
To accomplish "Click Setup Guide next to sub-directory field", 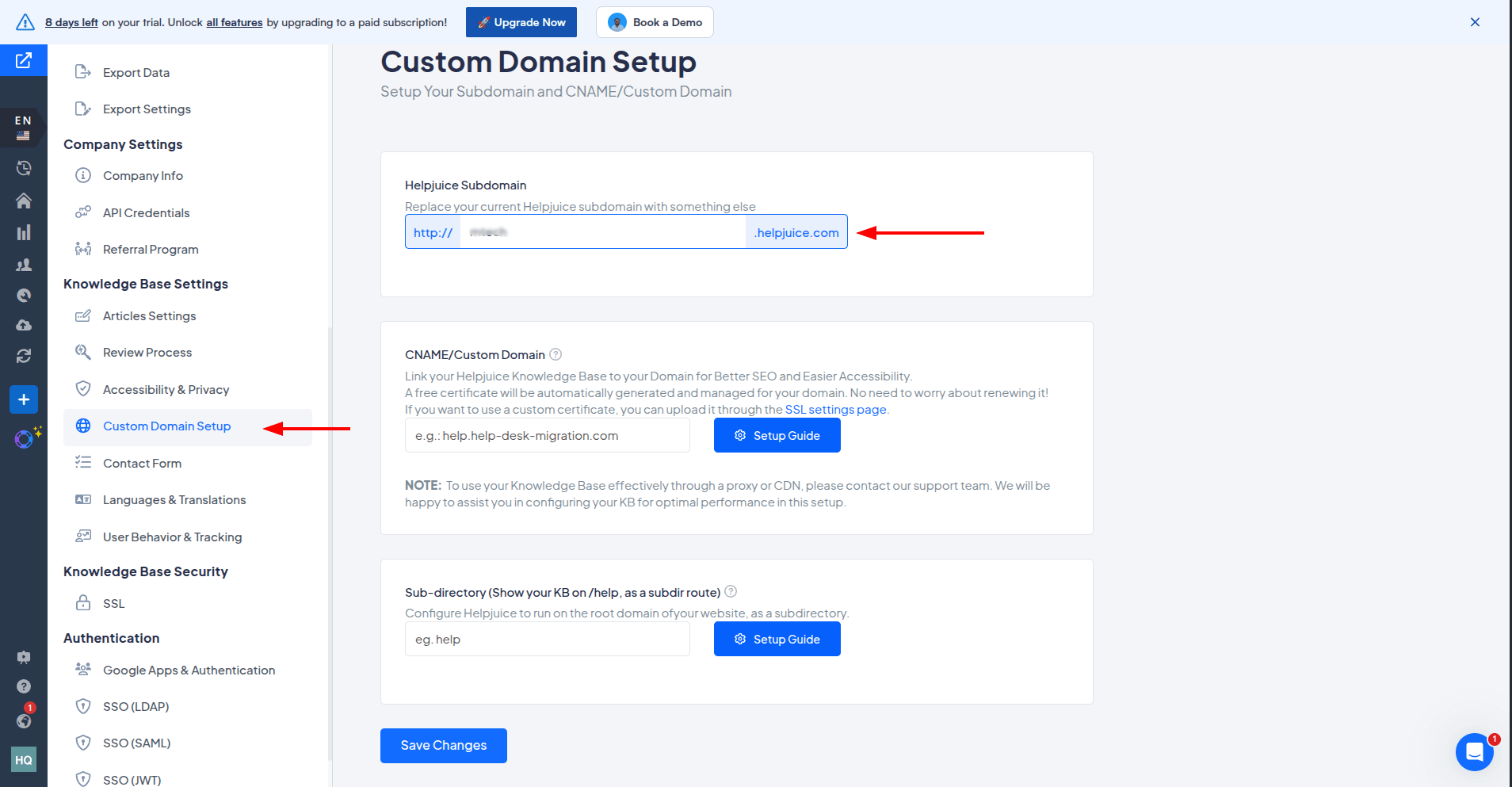I will tap(777, 639).
